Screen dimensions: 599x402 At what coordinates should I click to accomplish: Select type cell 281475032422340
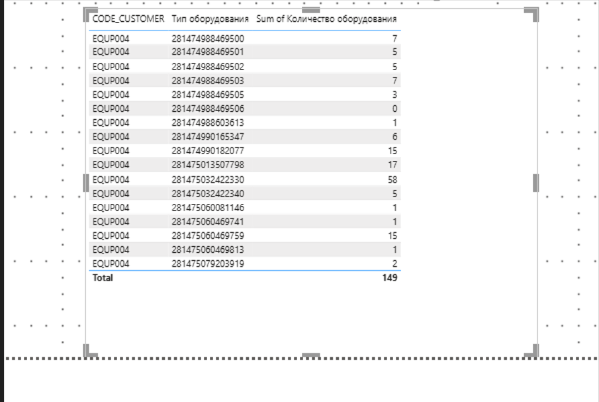(208, 194)
